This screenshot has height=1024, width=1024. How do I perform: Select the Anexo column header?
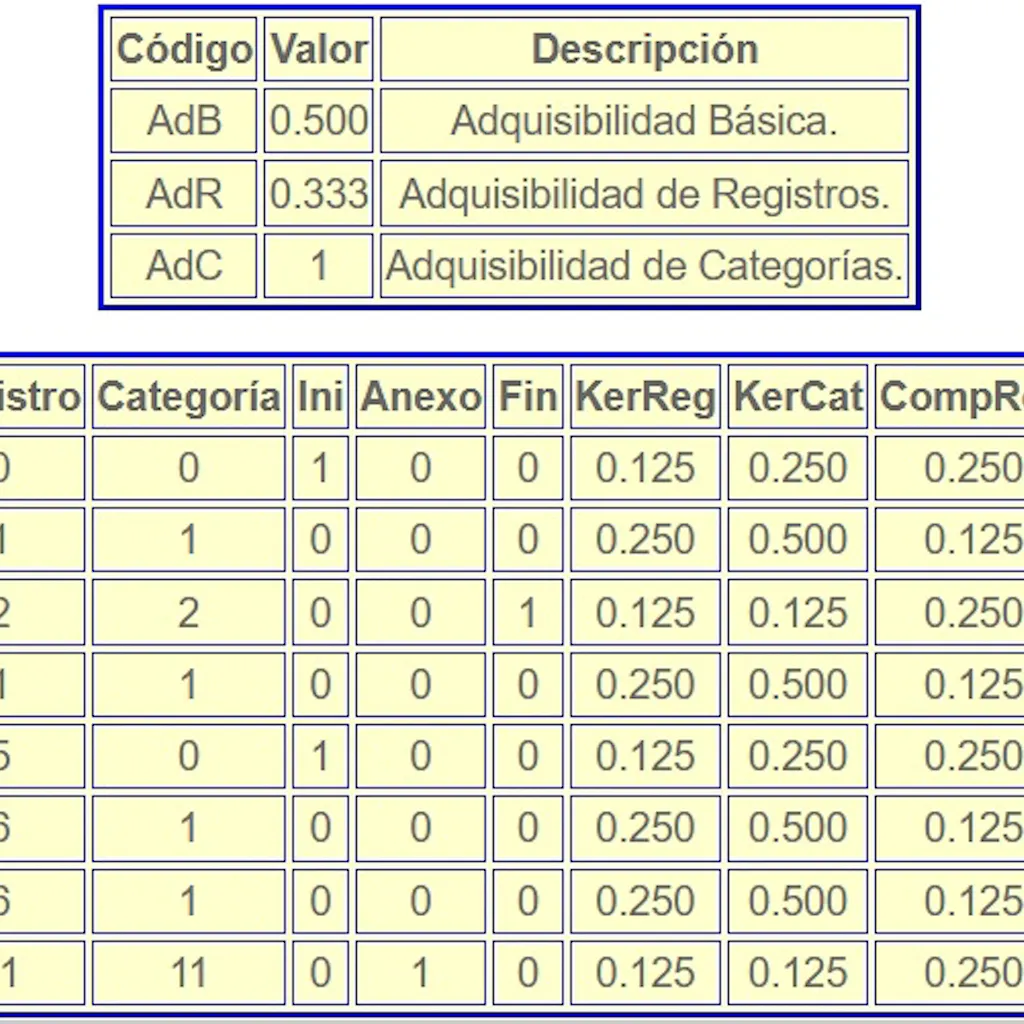[421, 397]
